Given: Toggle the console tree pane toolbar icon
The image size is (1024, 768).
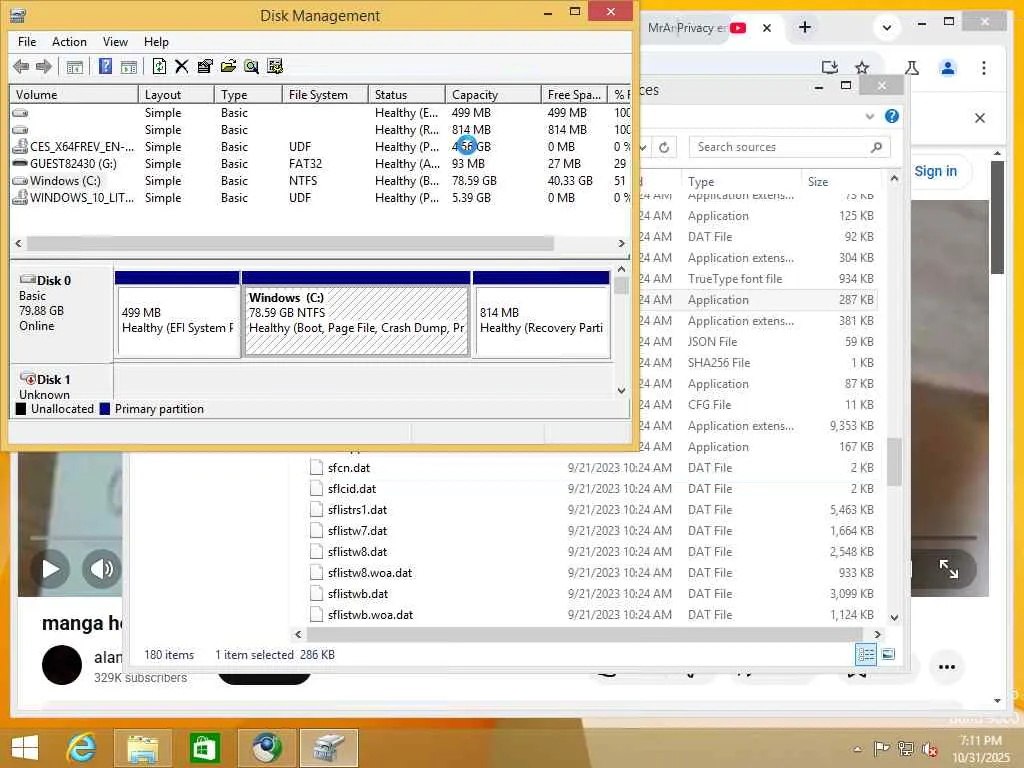Looking at the screenshot, I should pos(75,67).
